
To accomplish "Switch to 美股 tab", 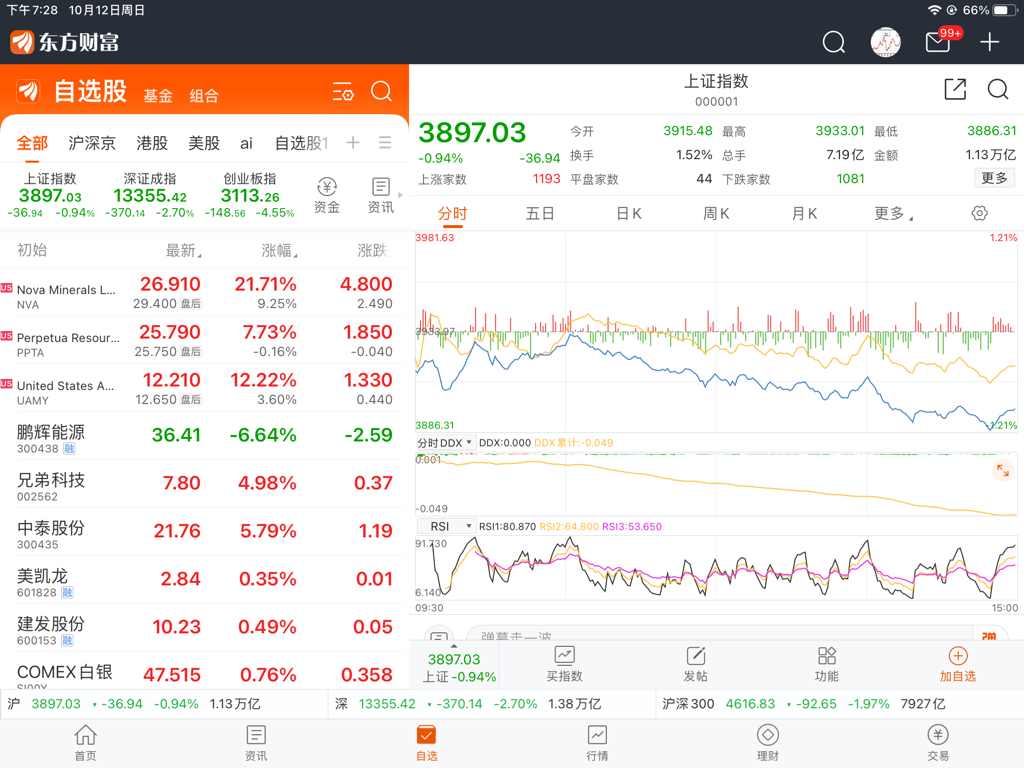I will pyautogui.click(x=204, y=143).
